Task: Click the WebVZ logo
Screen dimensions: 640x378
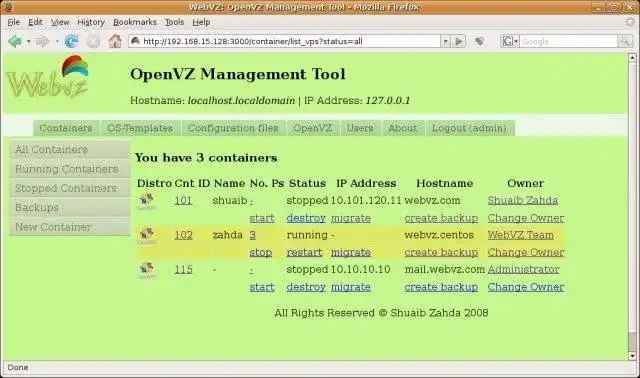Action: (x=48, y=77)
